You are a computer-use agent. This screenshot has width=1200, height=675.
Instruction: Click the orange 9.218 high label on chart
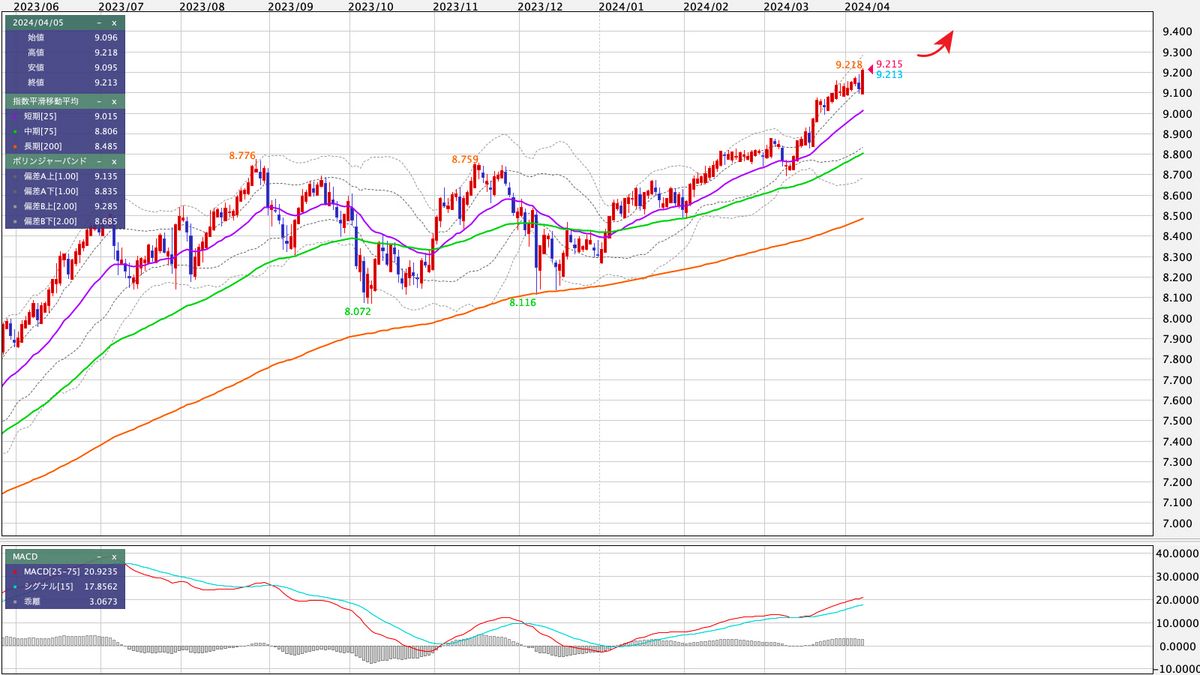click(x=849, y=64)
